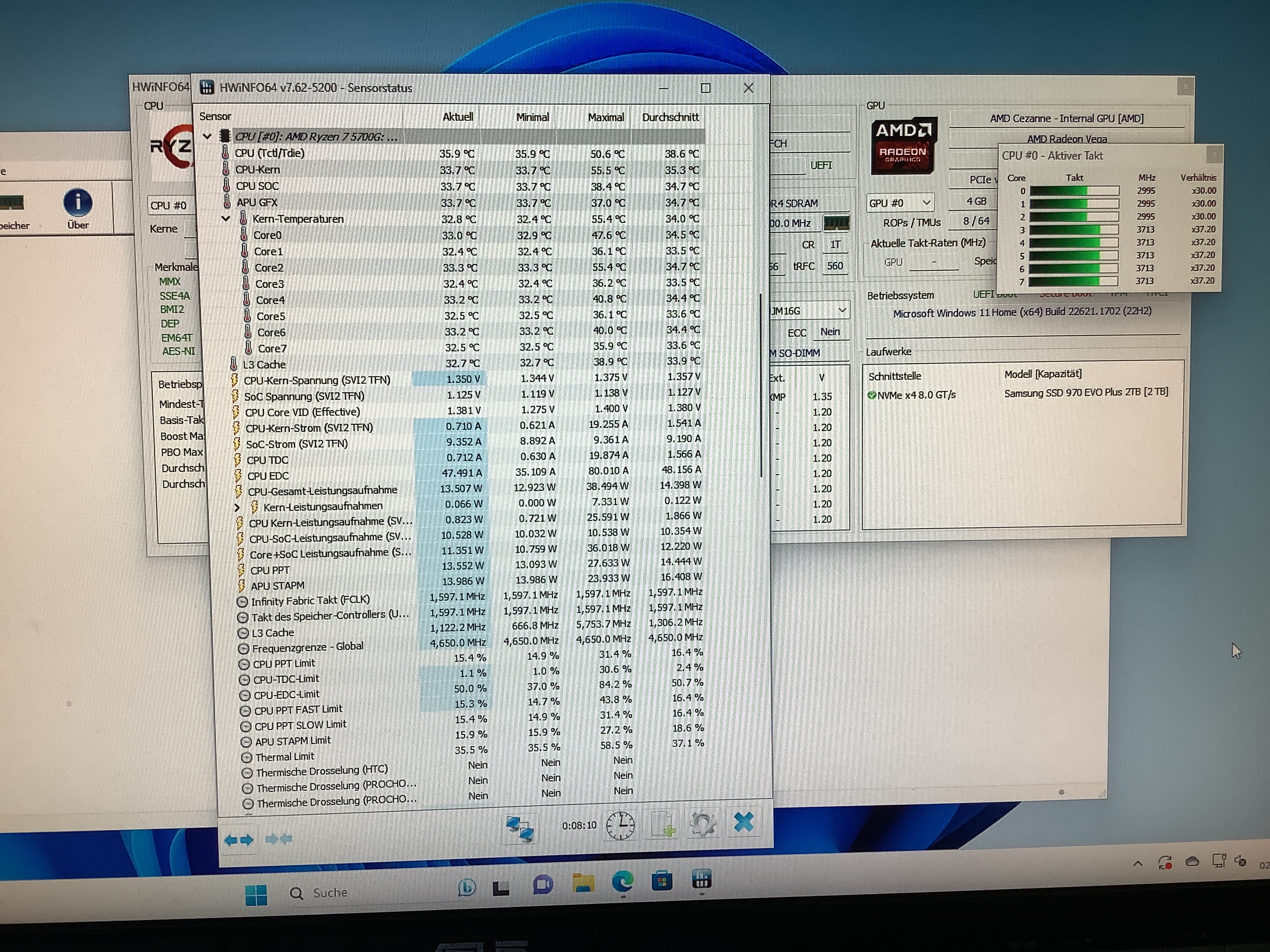
Task: Click the Über info icon
Action: click(77, 203)
